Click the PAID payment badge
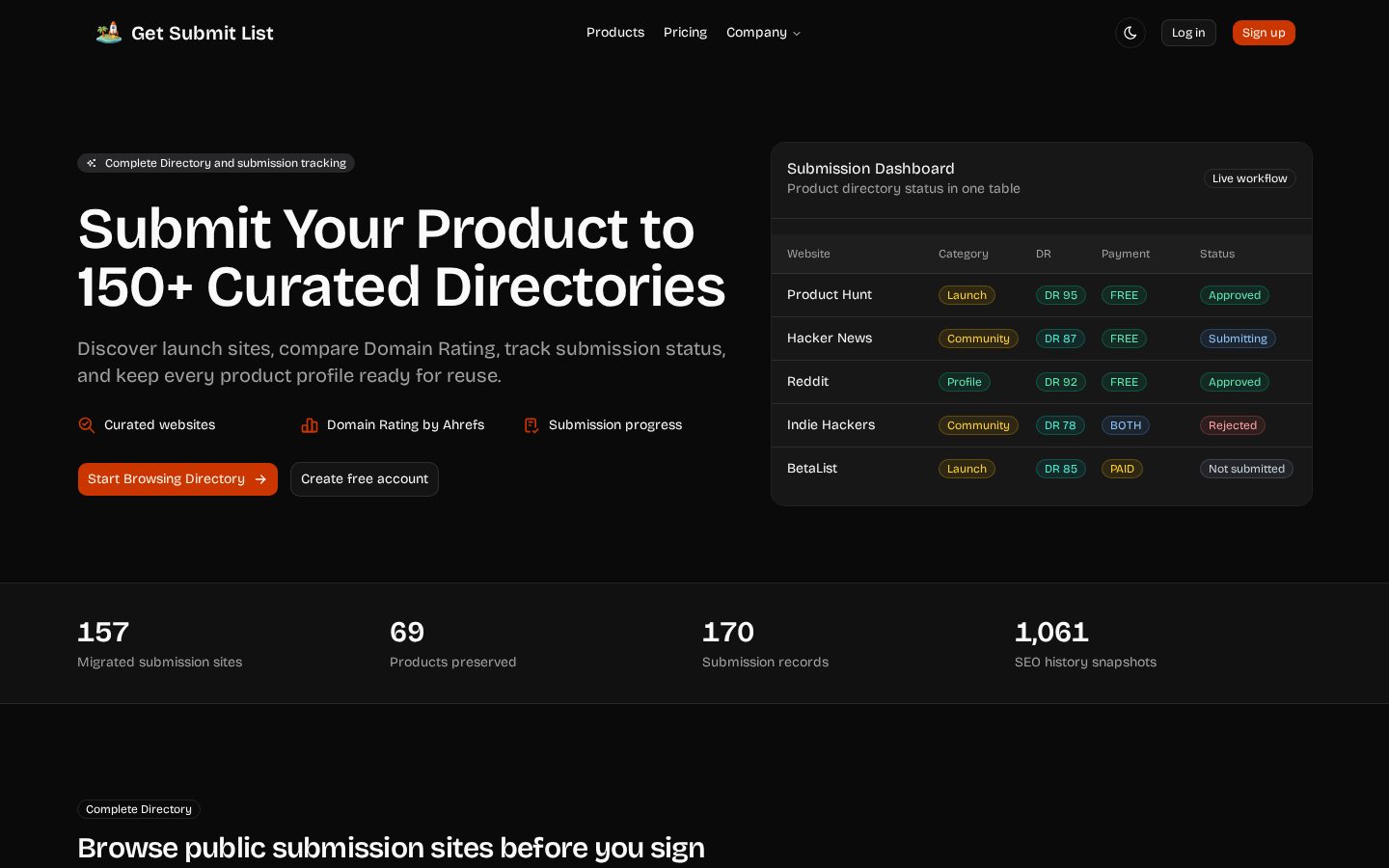1389x868 pixels. pyautogui.click(x=1122, y=469)
